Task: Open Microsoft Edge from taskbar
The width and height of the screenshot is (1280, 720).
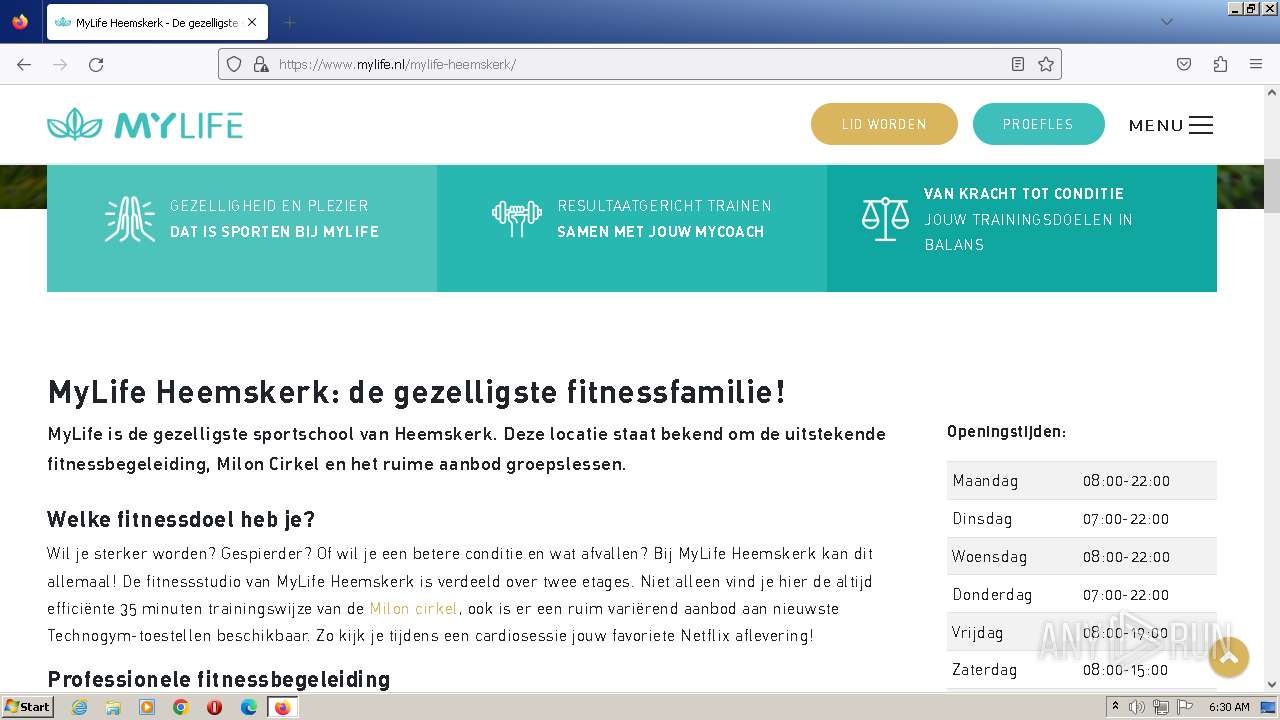Action: click(249, 707)
